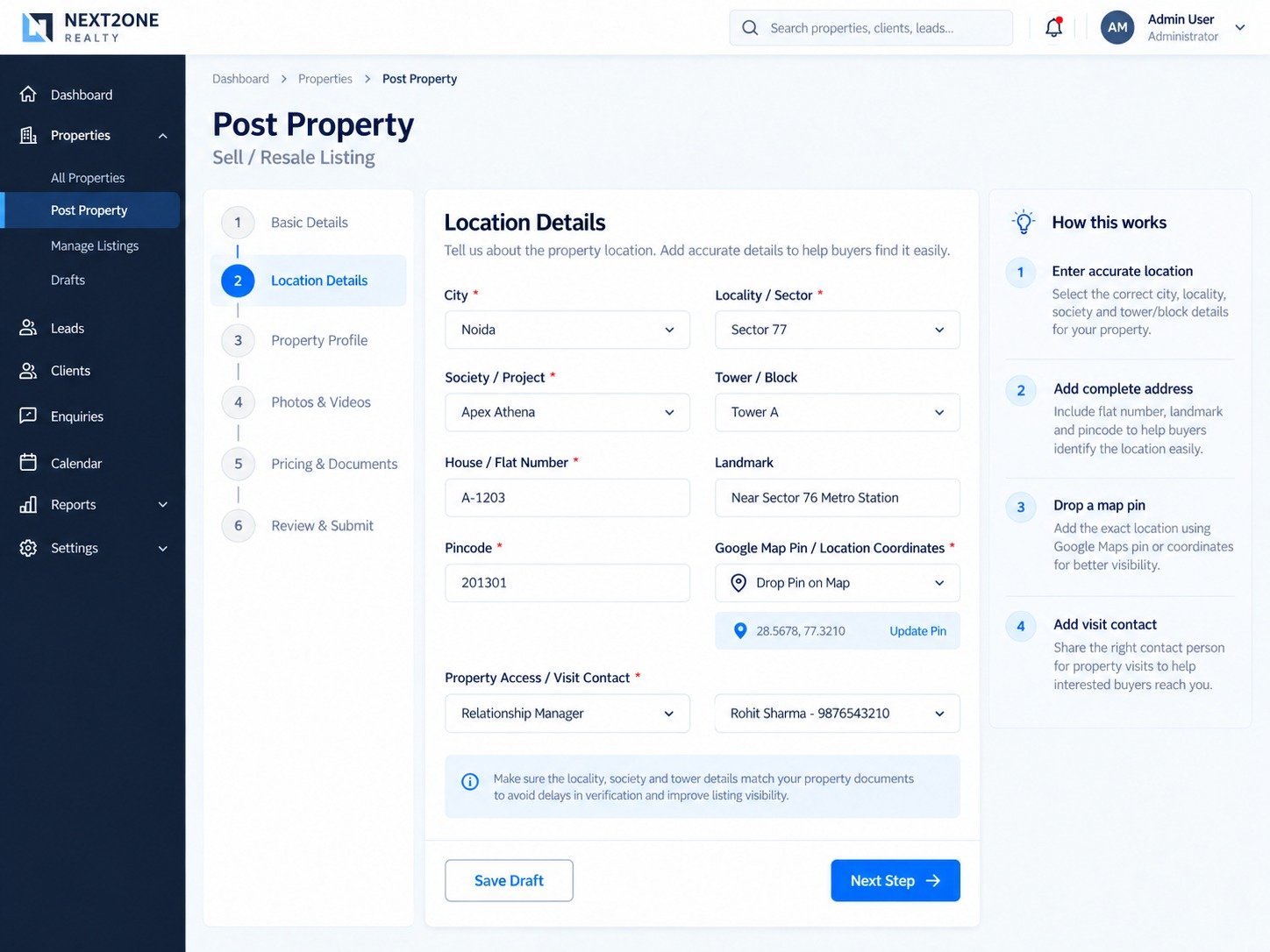1270x952 pixels.
Task: Open the City dropdown showing Noida
Action: (567, 330)
